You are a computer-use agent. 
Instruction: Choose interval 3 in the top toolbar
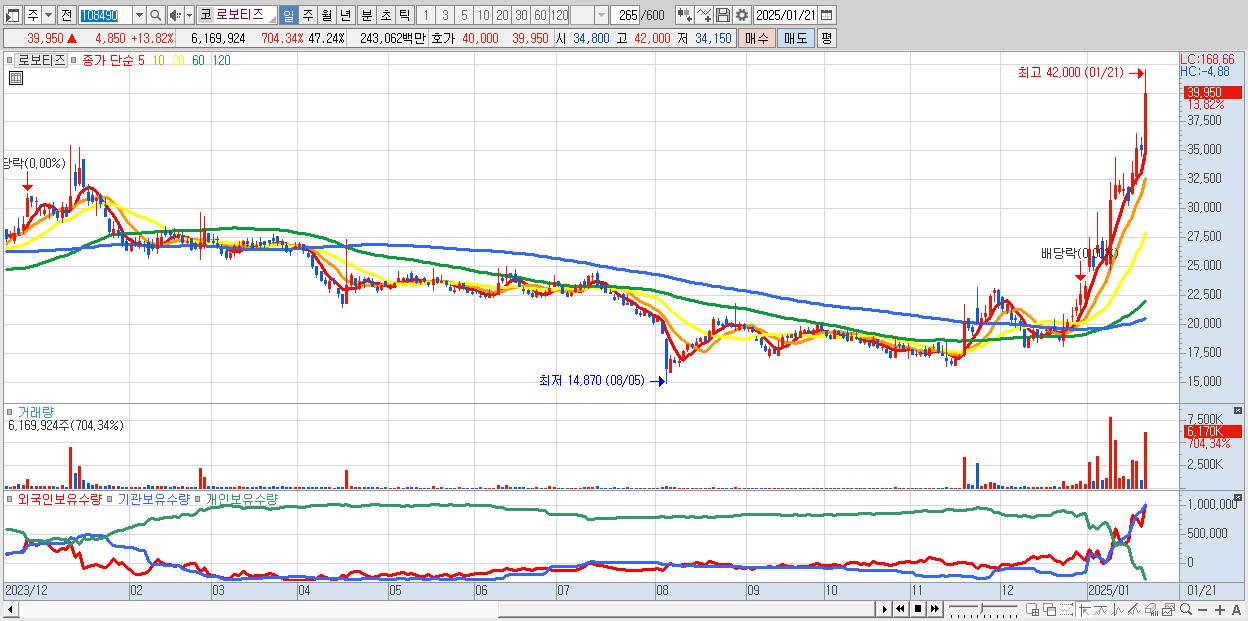click(x=445, y=15)
